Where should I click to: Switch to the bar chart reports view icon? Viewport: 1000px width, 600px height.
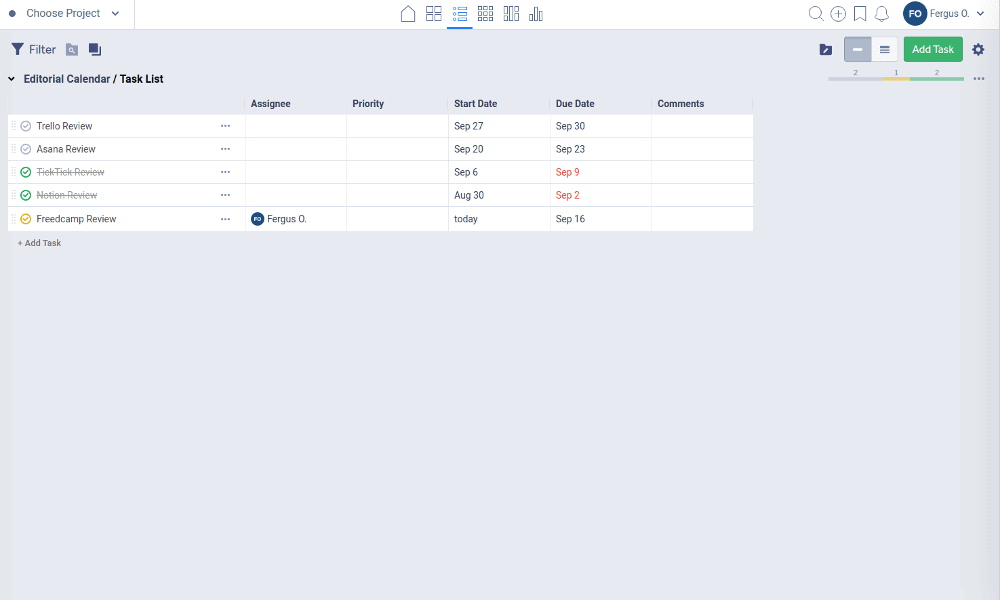point(536,14)
